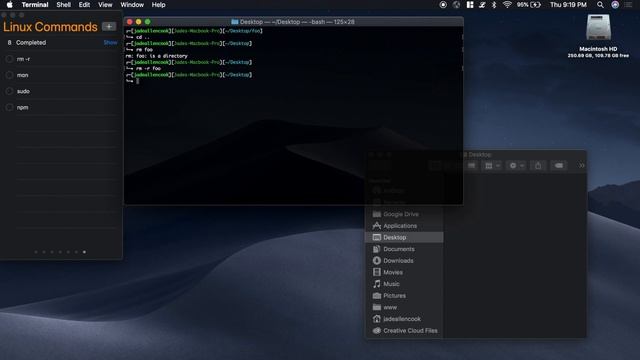
Task: Show completed items in Linux Commands list
Action: point(110,42)
